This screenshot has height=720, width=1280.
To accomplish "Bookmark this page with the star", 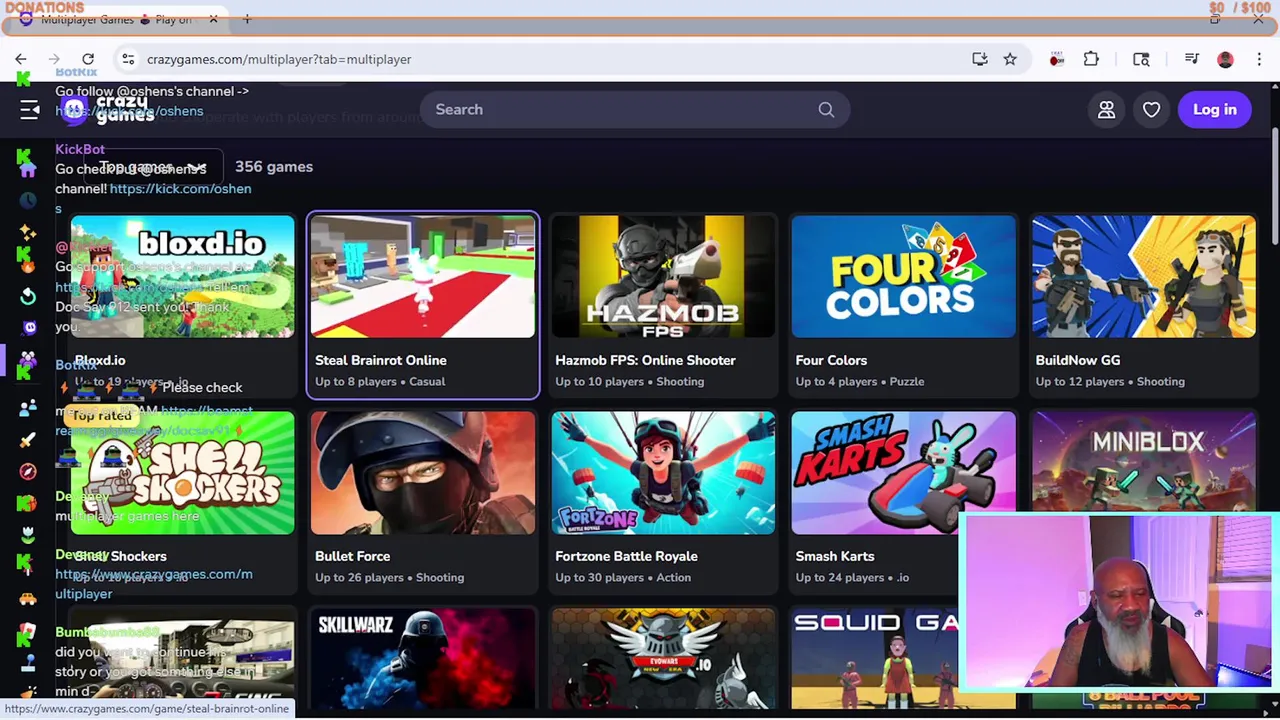I will click(1010, 59).
